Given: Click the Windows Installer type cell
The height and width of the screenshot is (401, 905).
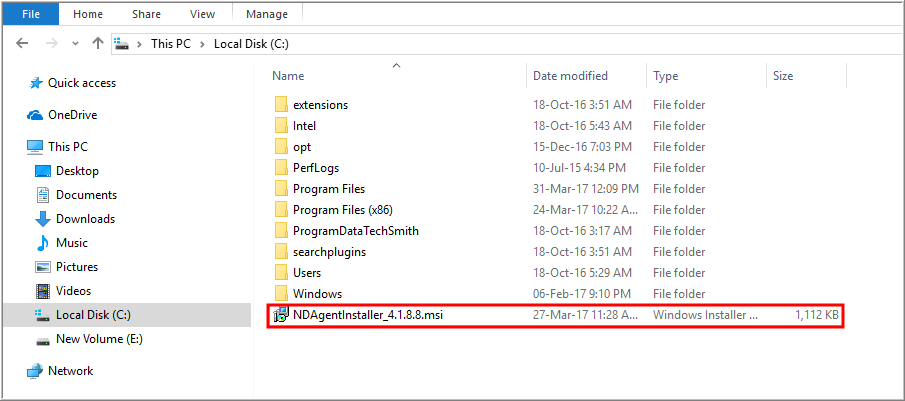Looking at the screenshot, I should [x=705, y=315].
